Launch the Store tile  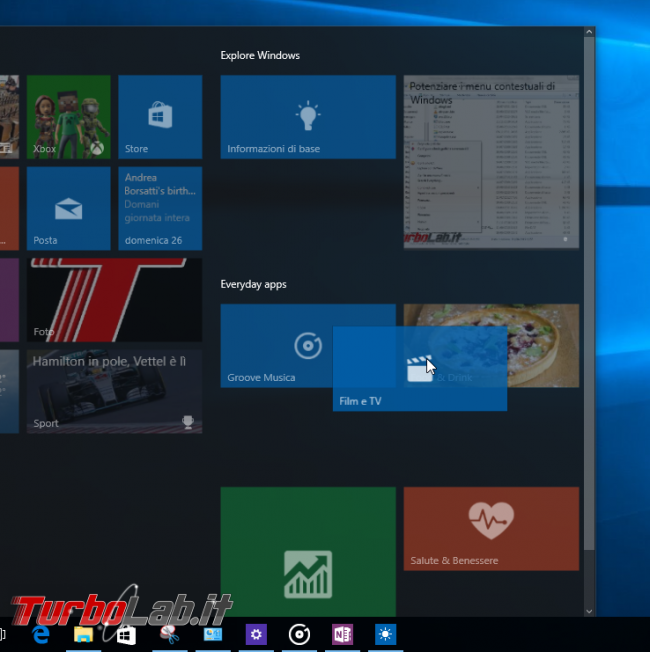(160, 117)
